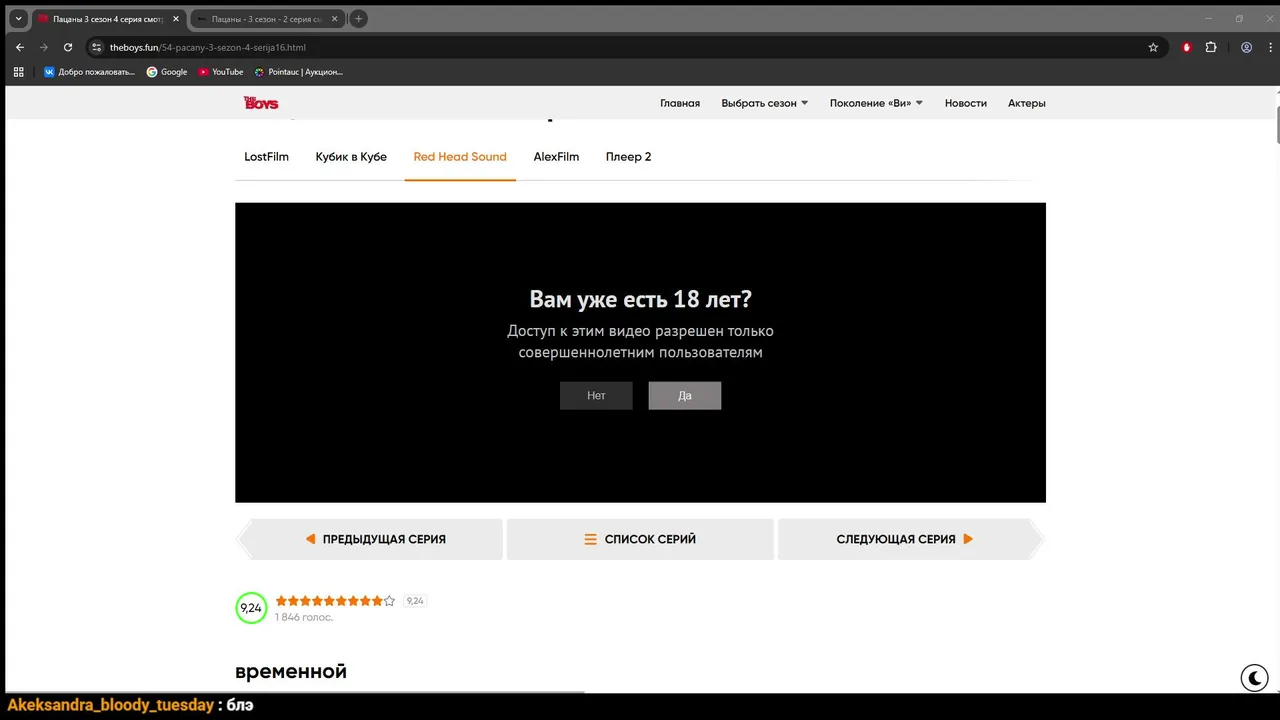Viewport: 1280px width, 720px height.
Task: Select the 'Red Head Sound' tab
Action: point(460,157)
